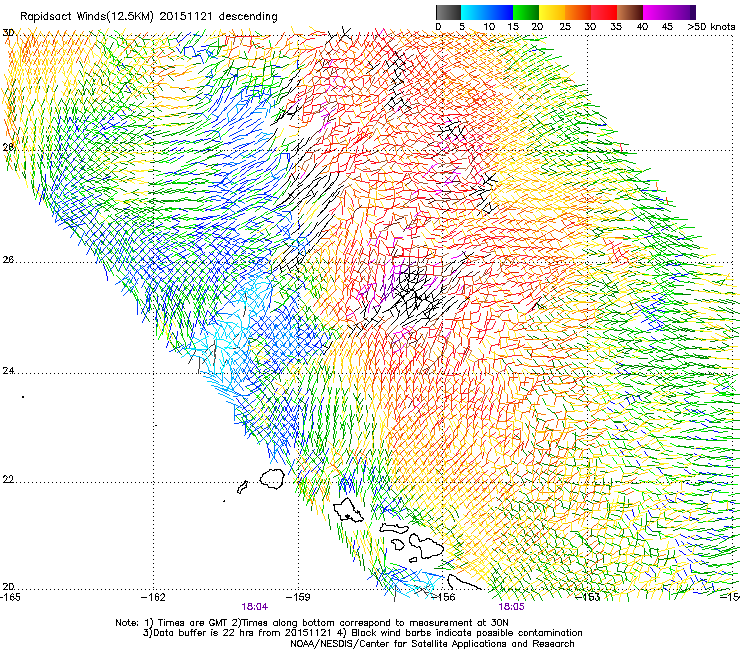Click the '26' latitude label
740x650 pixels.
point(8,260)
